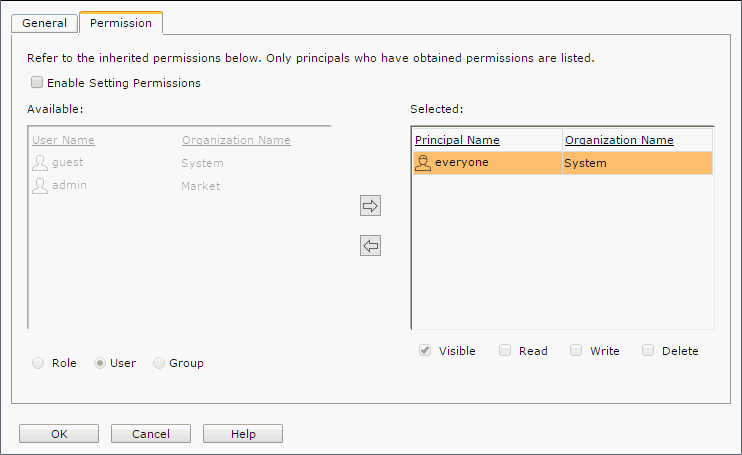Click the guest user icon
The image size is (742, 455).
tap(40, 163)
